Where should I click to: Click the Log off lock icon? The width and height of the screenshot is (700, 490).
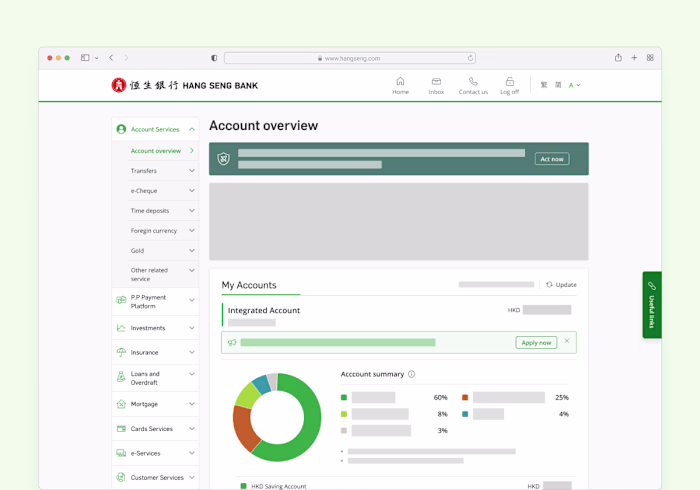509,81
